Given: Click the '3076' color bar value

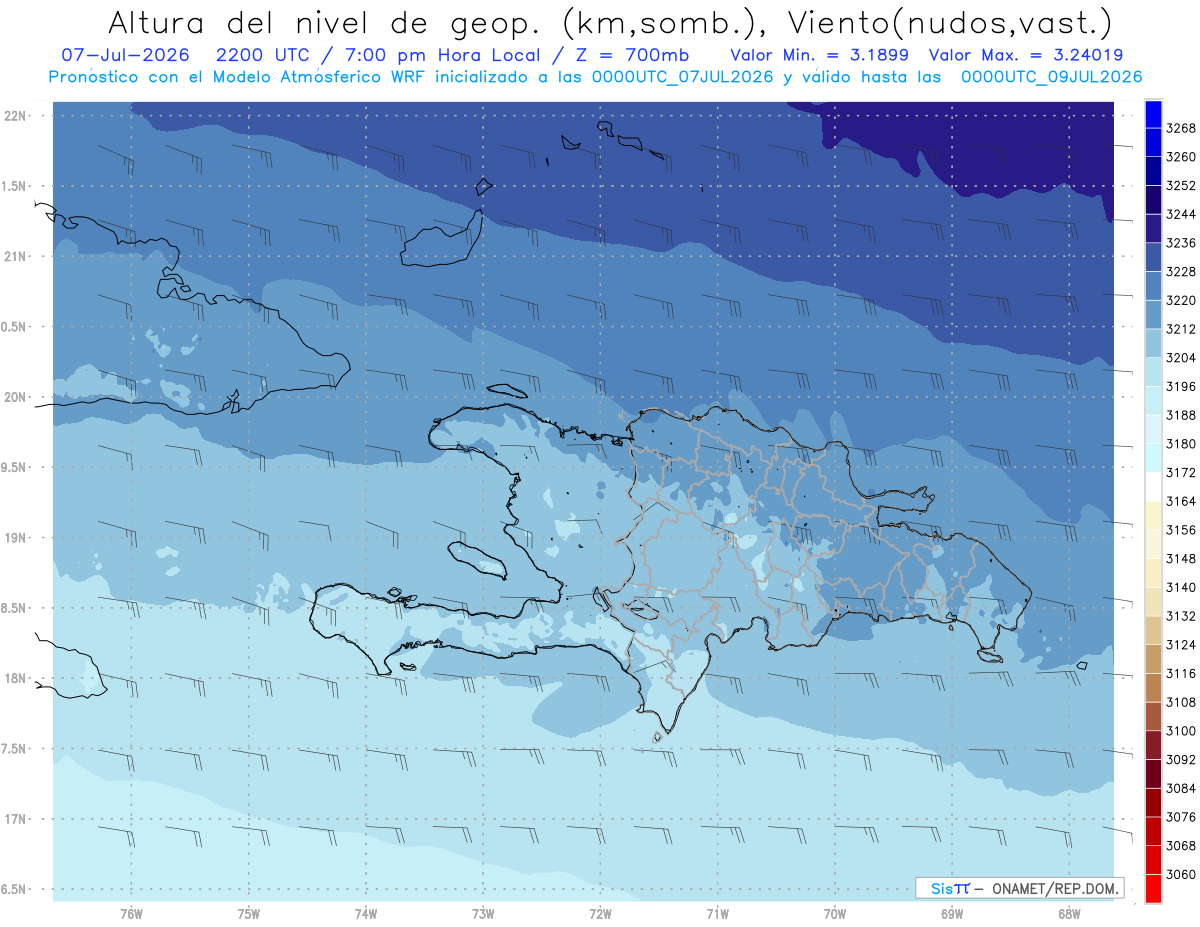Looking at the screenshot, I should (x=1181, y=817).
